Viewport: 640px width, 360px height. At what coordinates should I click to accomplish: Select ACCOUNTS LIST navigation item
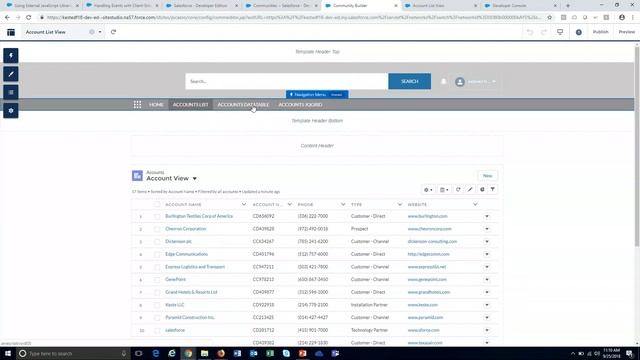[x=190, y=104]
